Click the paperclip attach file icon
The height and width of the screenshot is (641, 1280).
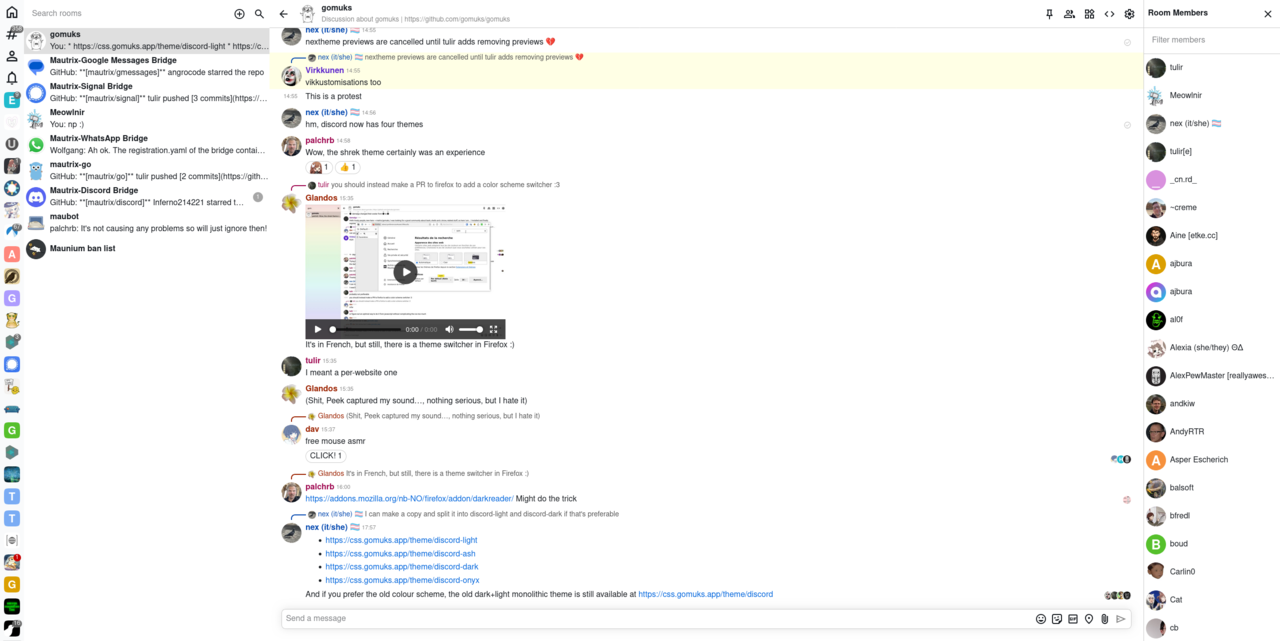[1105, 619]
